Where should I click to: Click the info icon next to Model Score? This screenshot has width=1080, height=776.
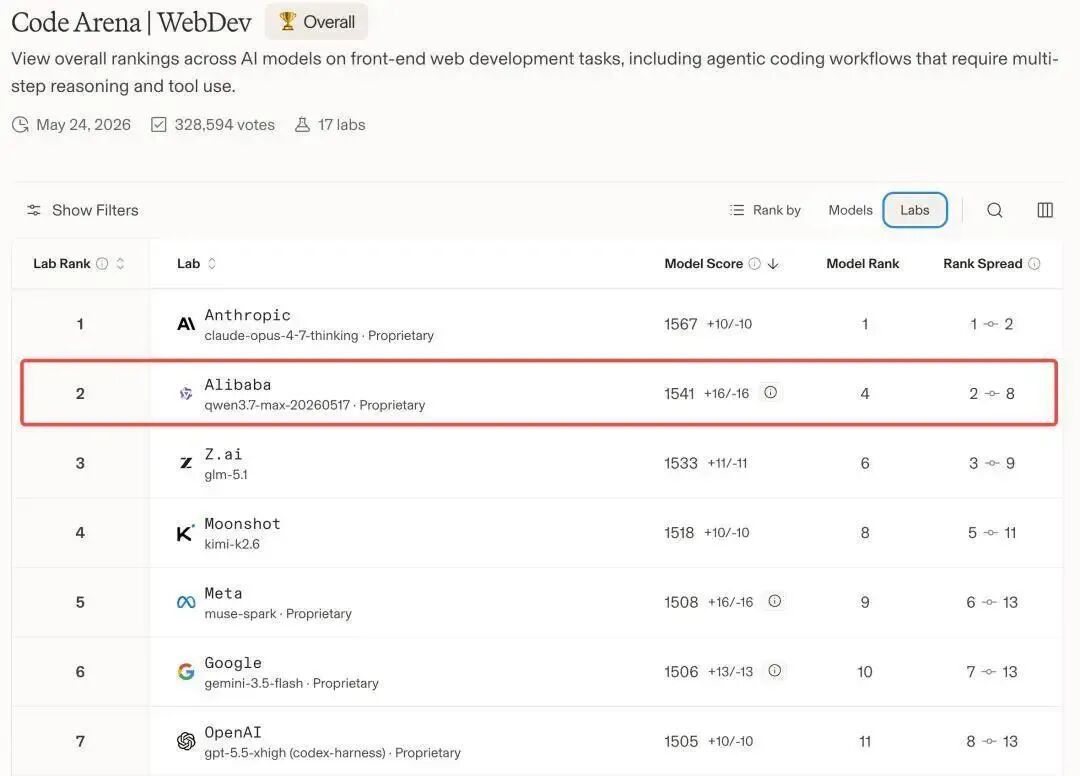click(x=755, y=264)
